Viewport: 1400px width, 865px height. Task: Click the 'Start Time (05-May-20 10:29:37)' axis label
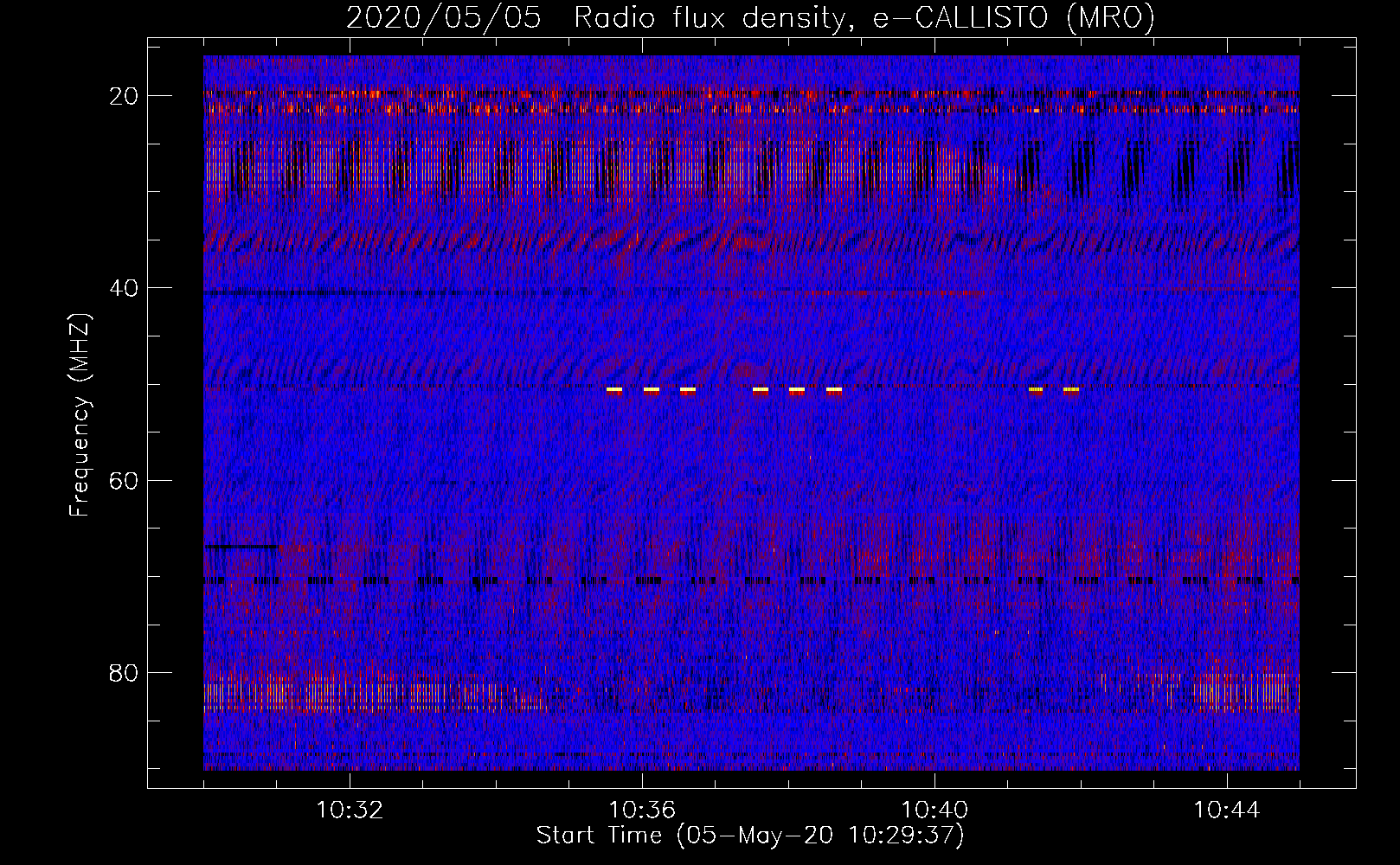coord(750,836)
